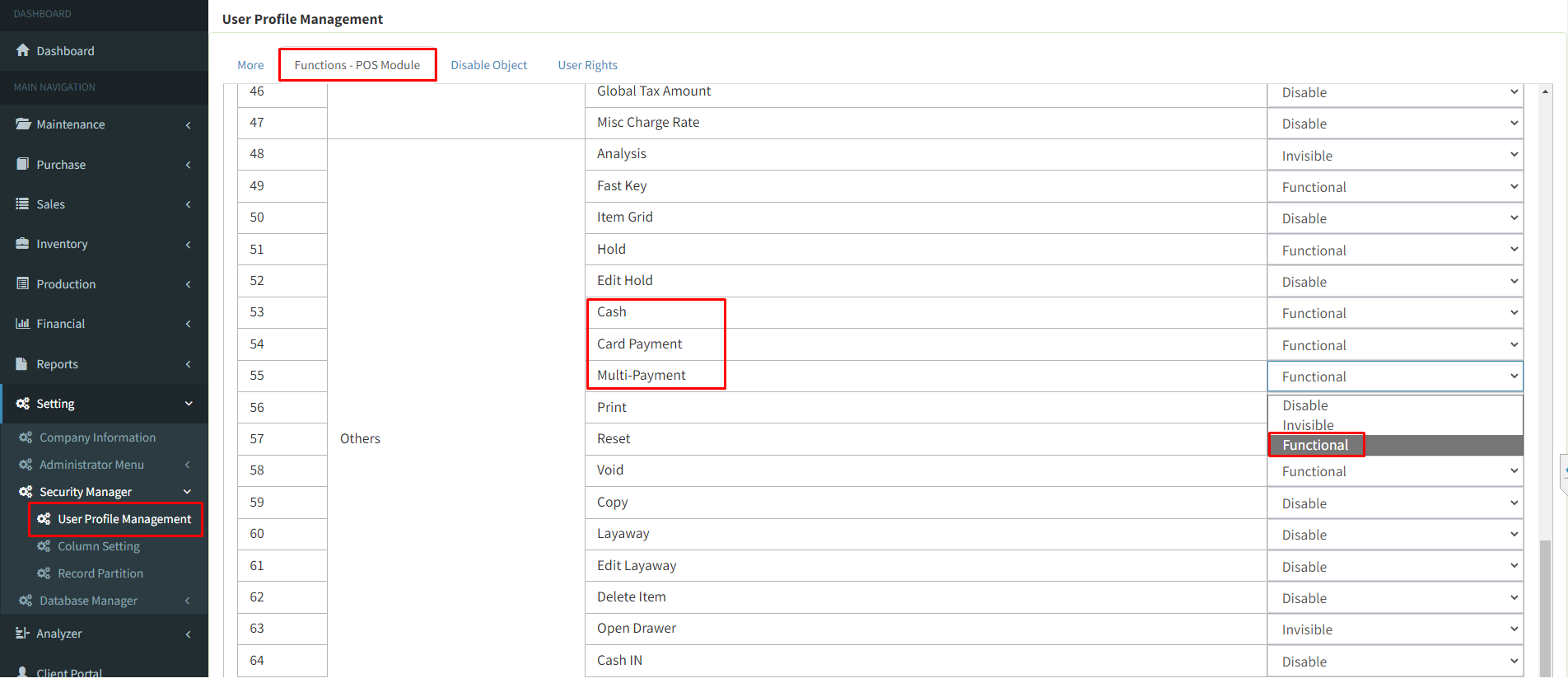Open the Analysis status dropdown
The image size is (1568, 683).
tap(1394, 156)
